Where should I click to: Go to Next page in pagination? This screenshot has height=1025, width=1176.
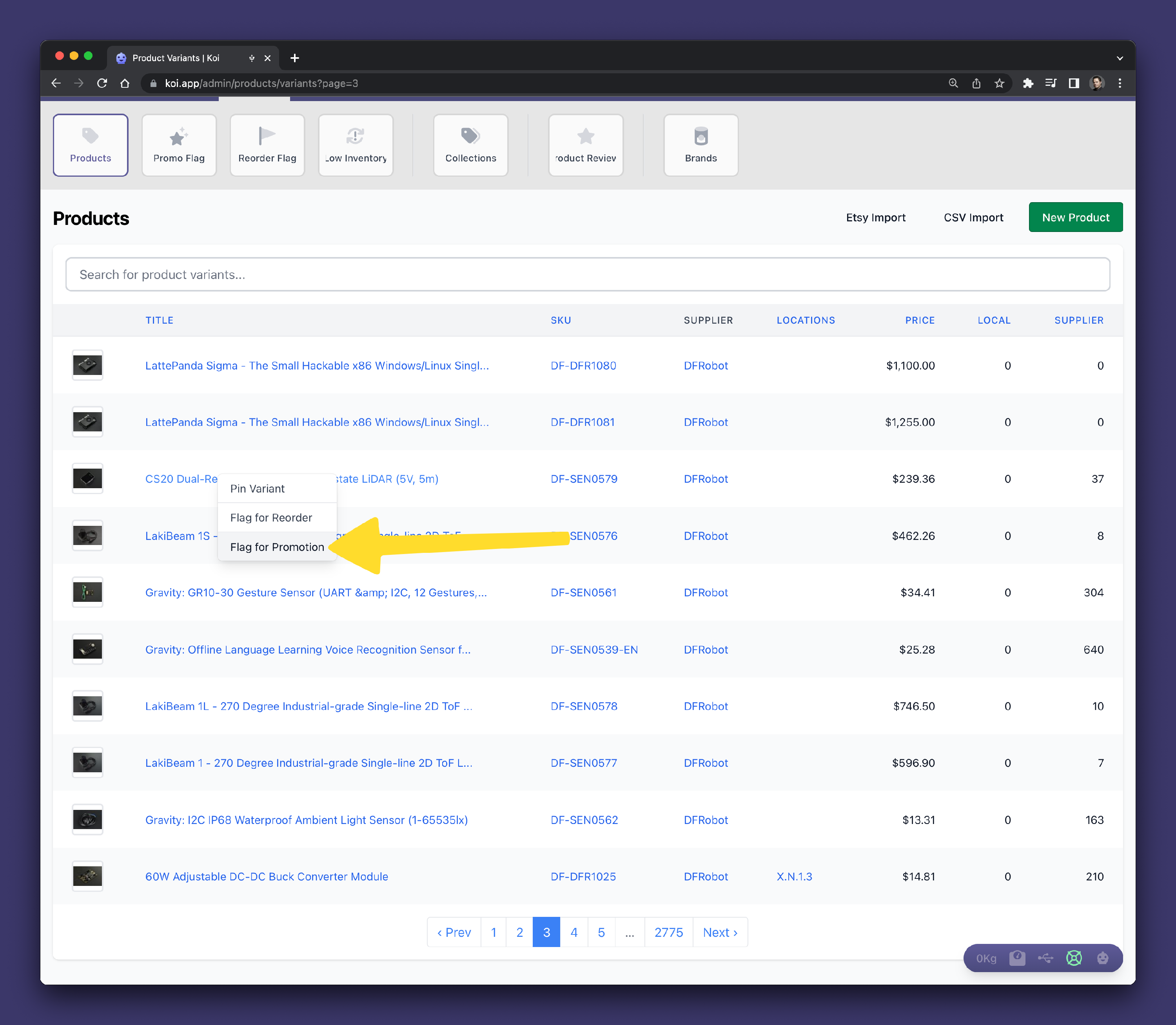pos(719,933)
